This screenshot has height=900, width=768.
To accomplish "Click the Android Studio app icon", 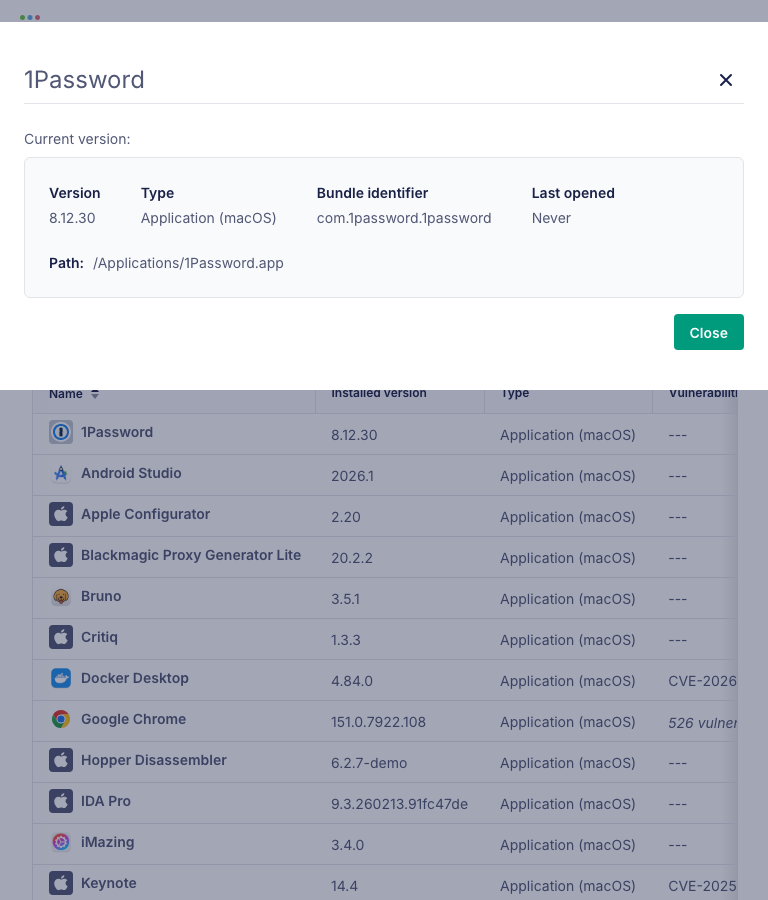I will [x=61, y=473].
